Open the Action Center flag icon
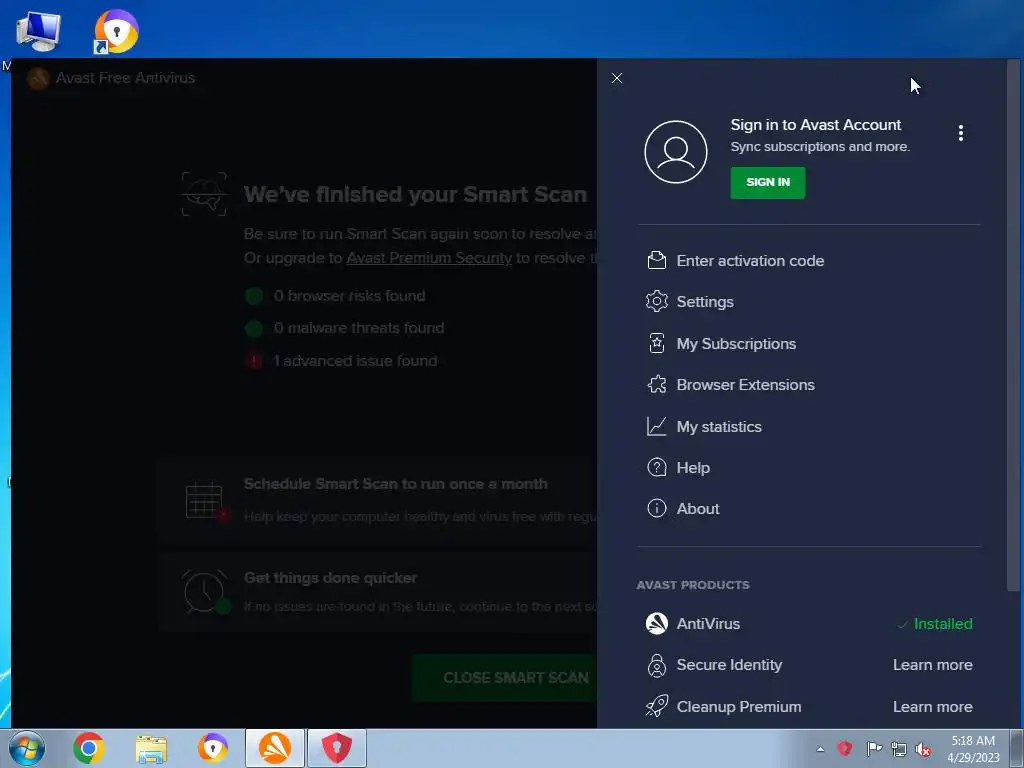Screen dimensions: 1024x768 pos(874,748)
